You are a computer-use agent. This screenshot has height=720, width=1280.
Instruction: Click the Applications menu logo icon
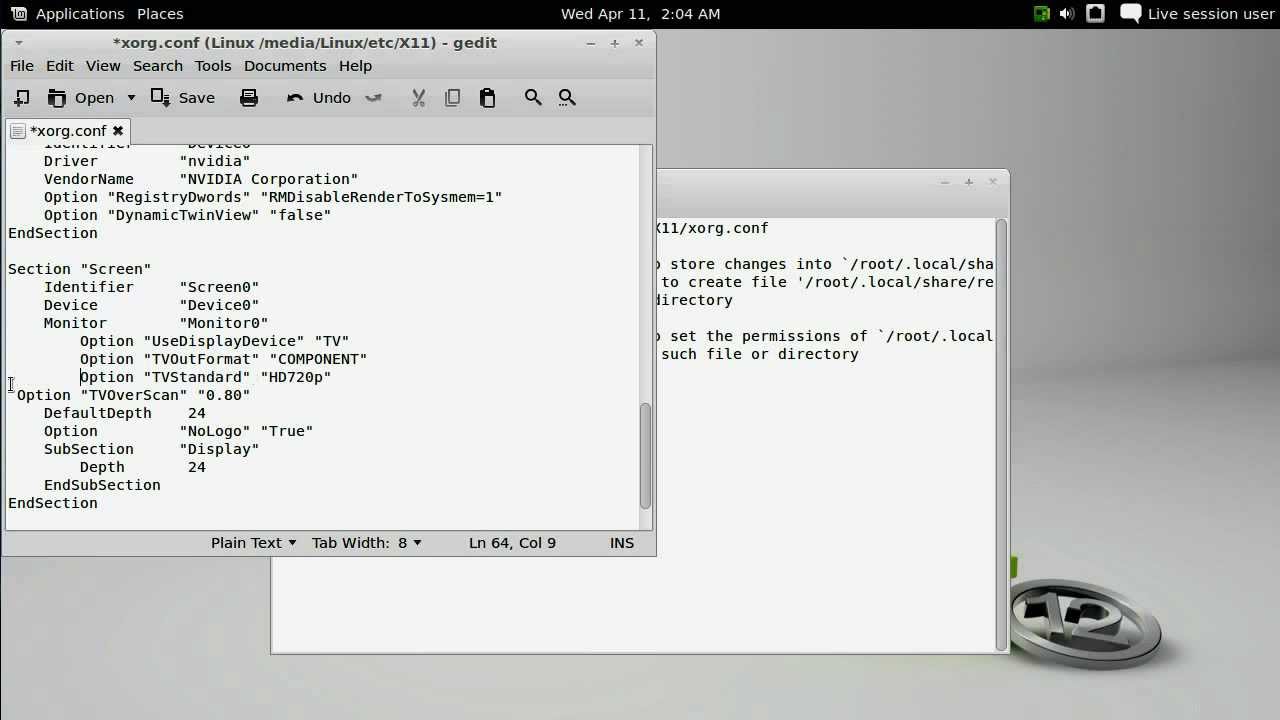click(x=19, y=14)
